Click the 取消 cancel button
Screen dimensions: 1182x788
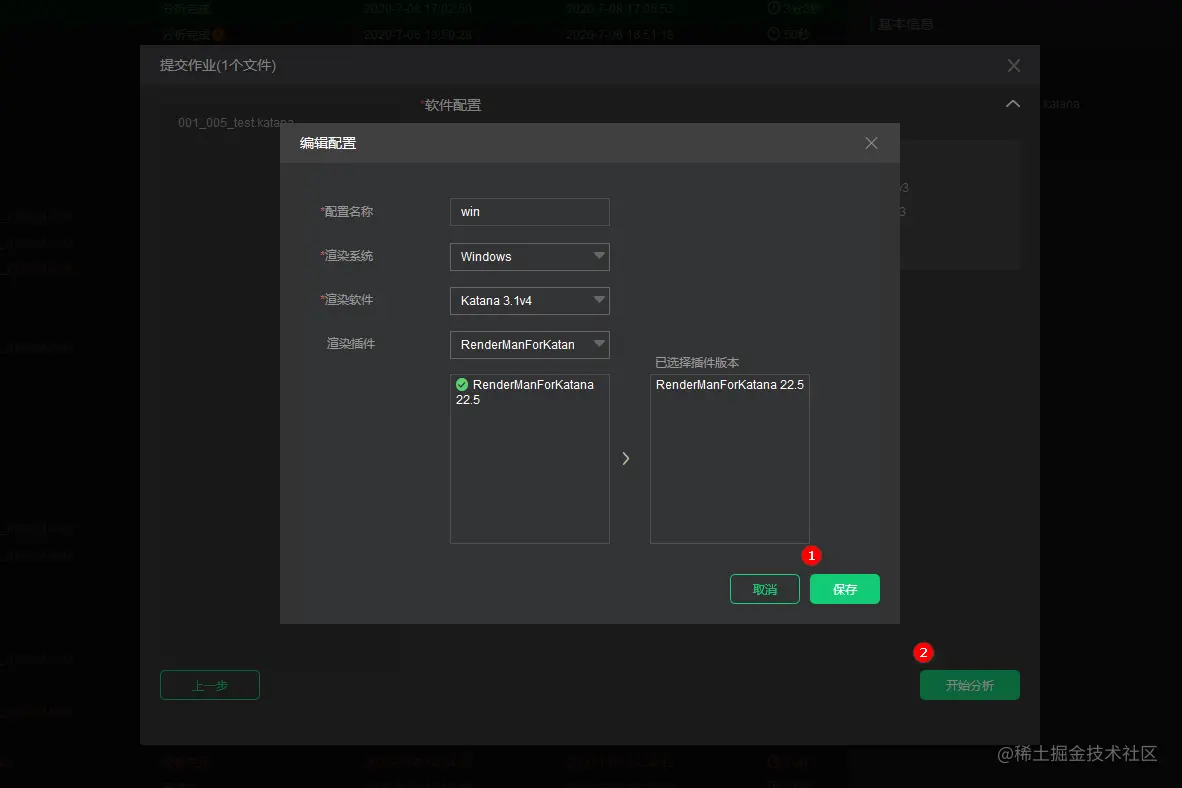[x=764, y=589]
